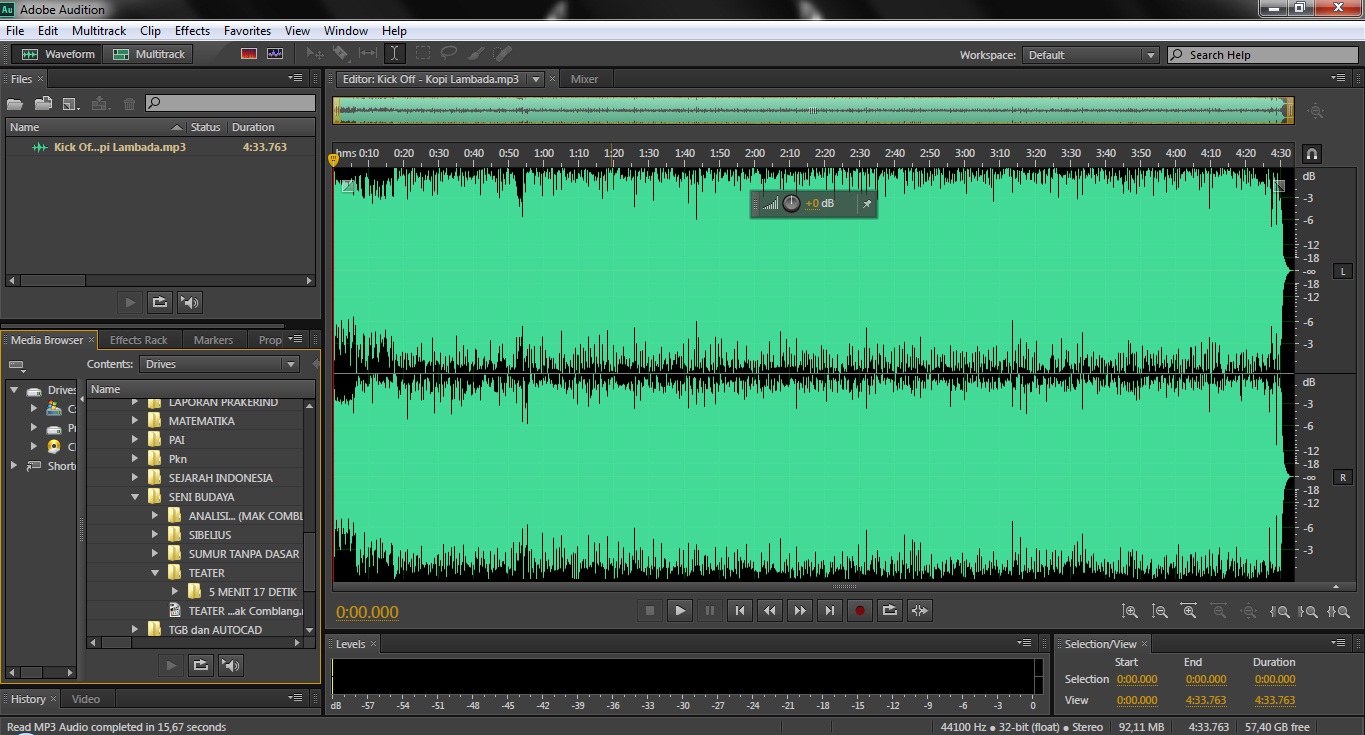Play the waveform from the editor transport
Image resolution: width=1365 pixels, height=735 pixels.
[680, 610]
